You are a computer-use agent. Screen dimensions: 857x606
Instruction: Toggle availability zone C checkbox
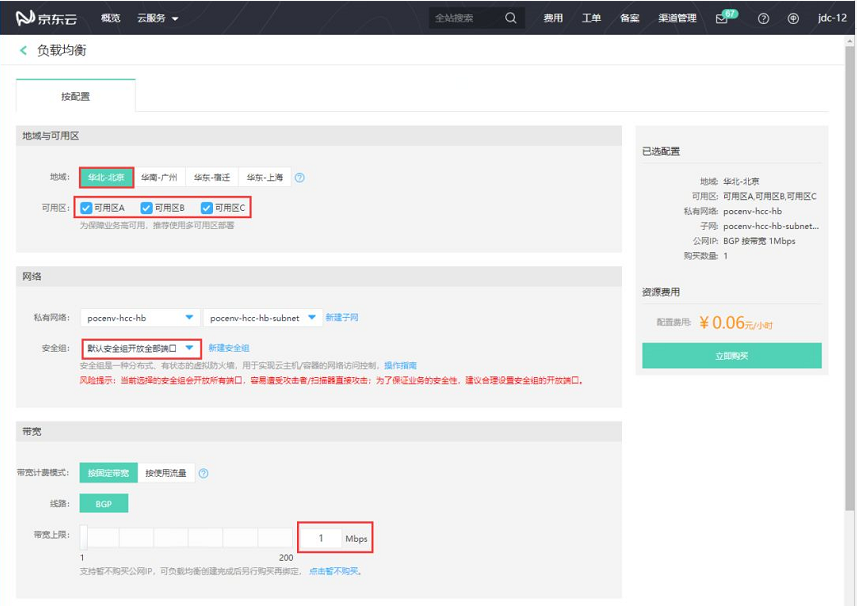206,208
